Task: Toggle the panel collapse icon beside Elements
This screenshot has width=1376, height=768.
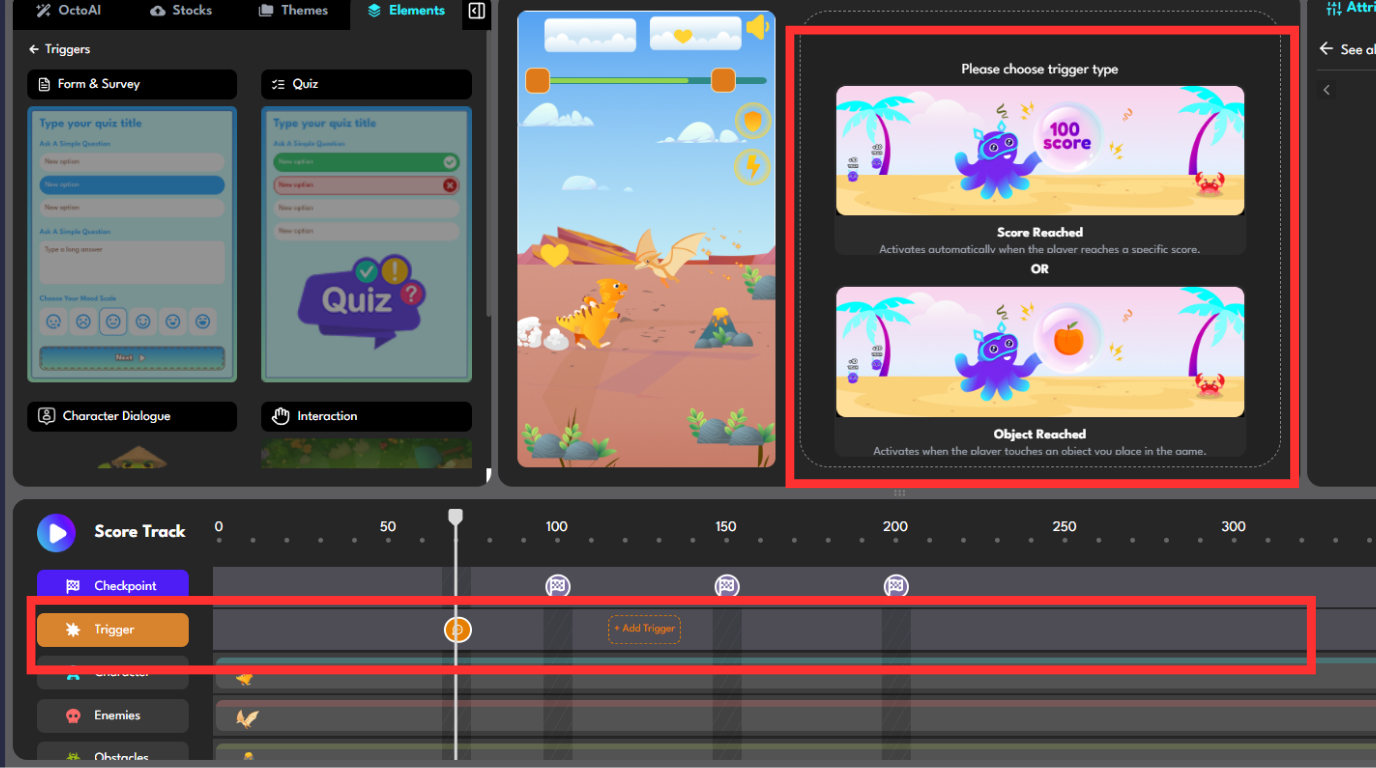Action: click(x=477, y=11)
